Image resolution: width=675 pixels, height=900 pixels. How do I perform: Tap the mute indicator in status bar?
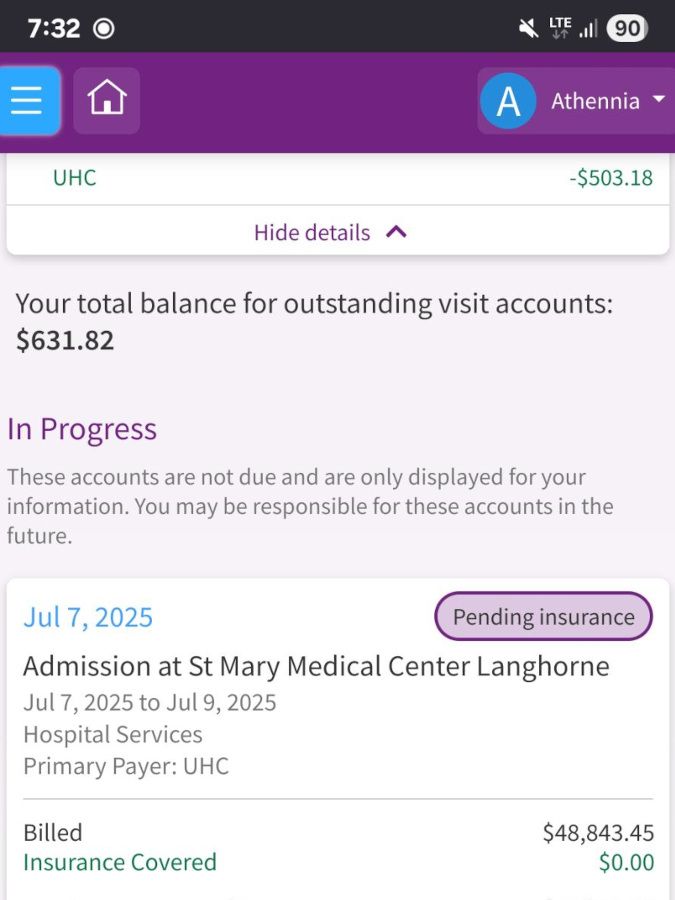529,28
